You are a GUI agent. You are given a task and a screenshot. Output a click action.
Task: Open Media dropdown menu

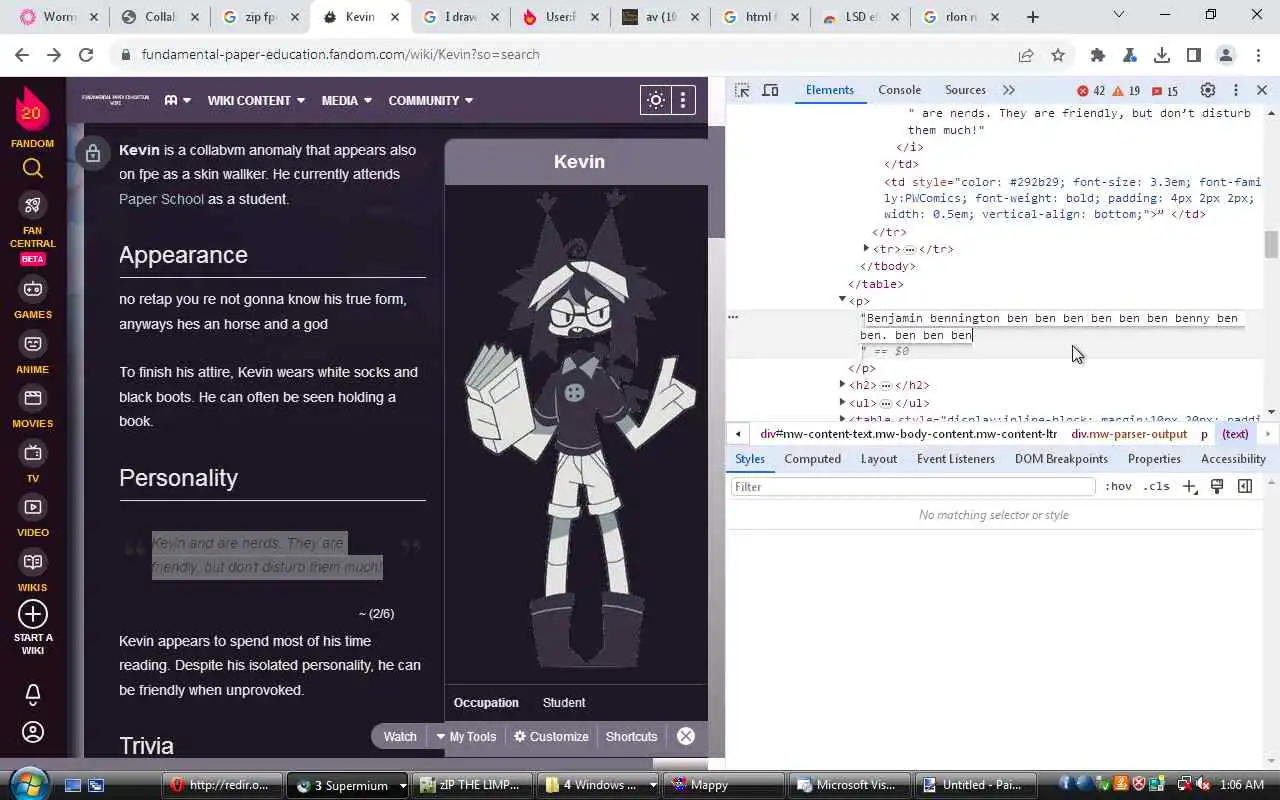(x=347, y=100)
